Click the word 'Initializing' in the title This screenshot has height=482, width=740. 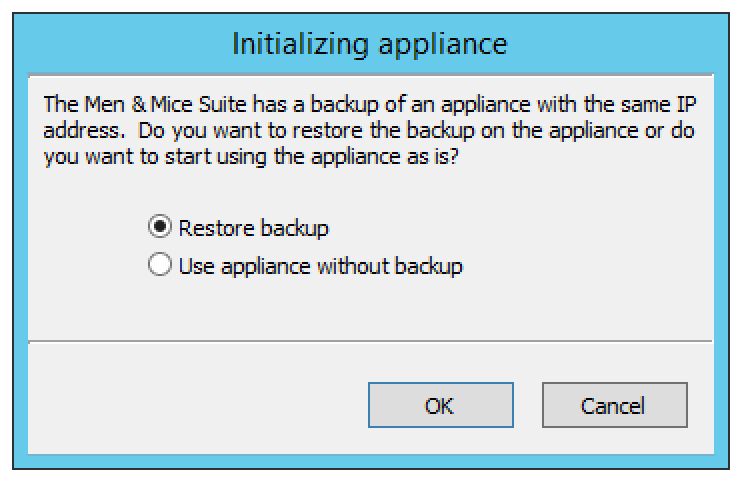tap(300, 45)
